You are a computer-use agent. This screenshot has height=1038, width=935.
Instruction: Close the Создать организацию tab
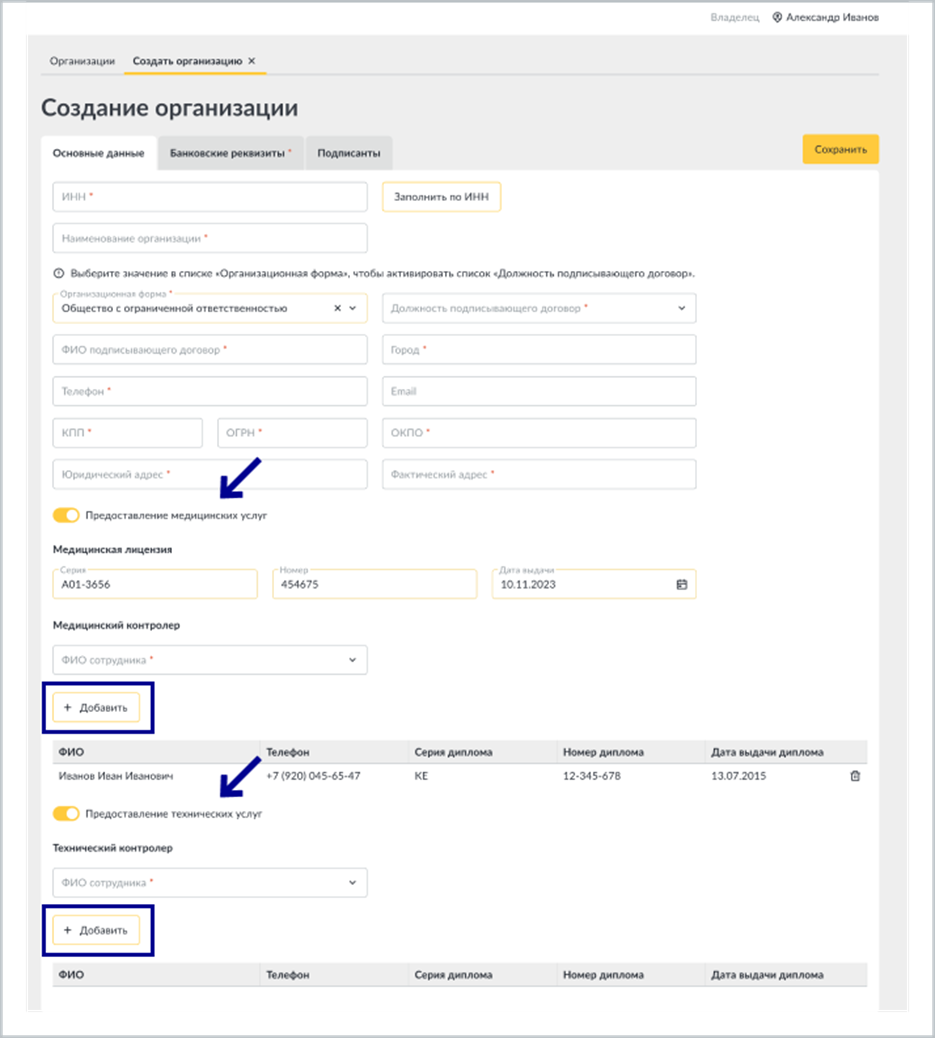click(252, 61)
